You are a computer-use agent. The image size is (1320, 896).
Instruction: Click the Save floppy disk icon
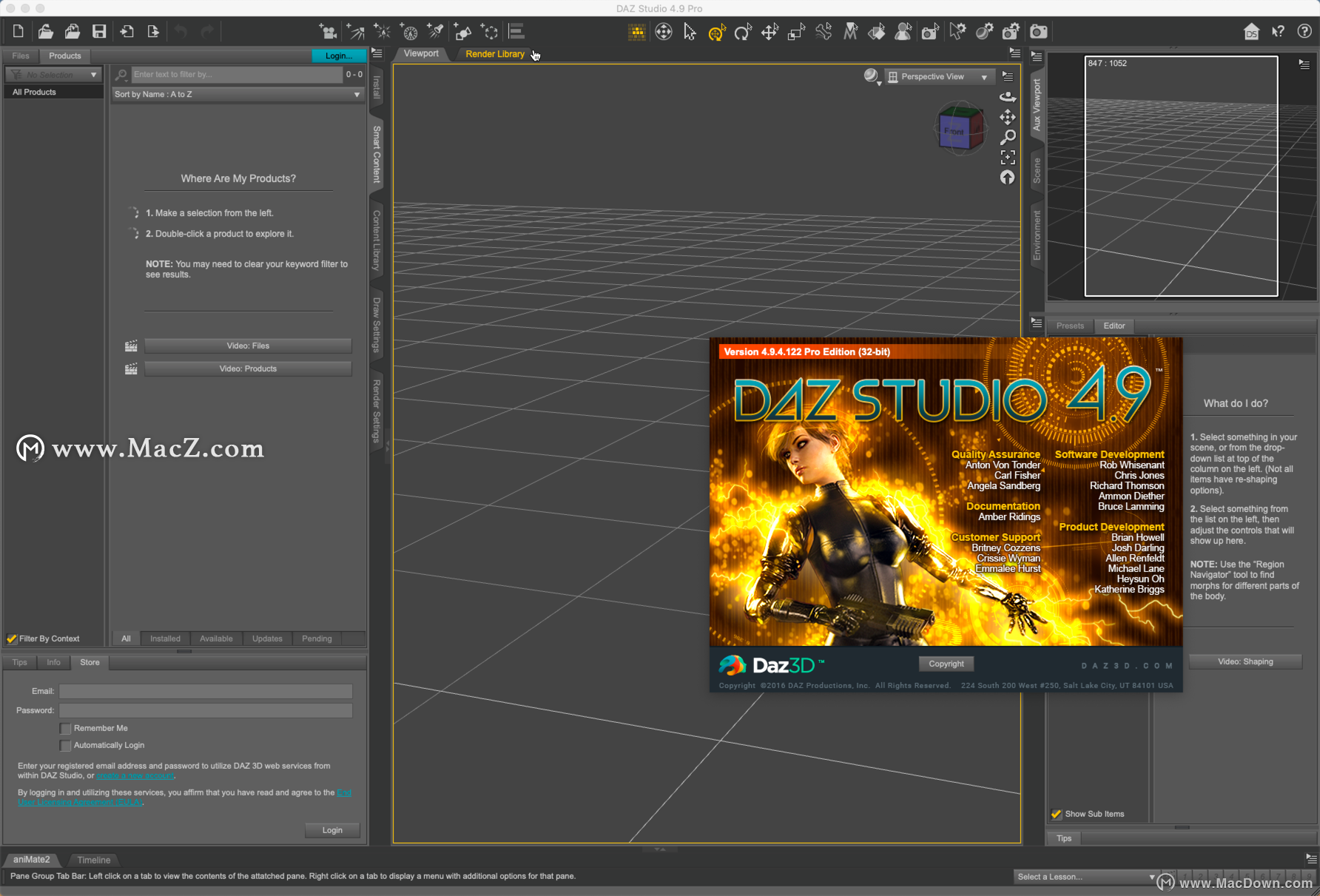pyautogui.click(x=99, y=31)
